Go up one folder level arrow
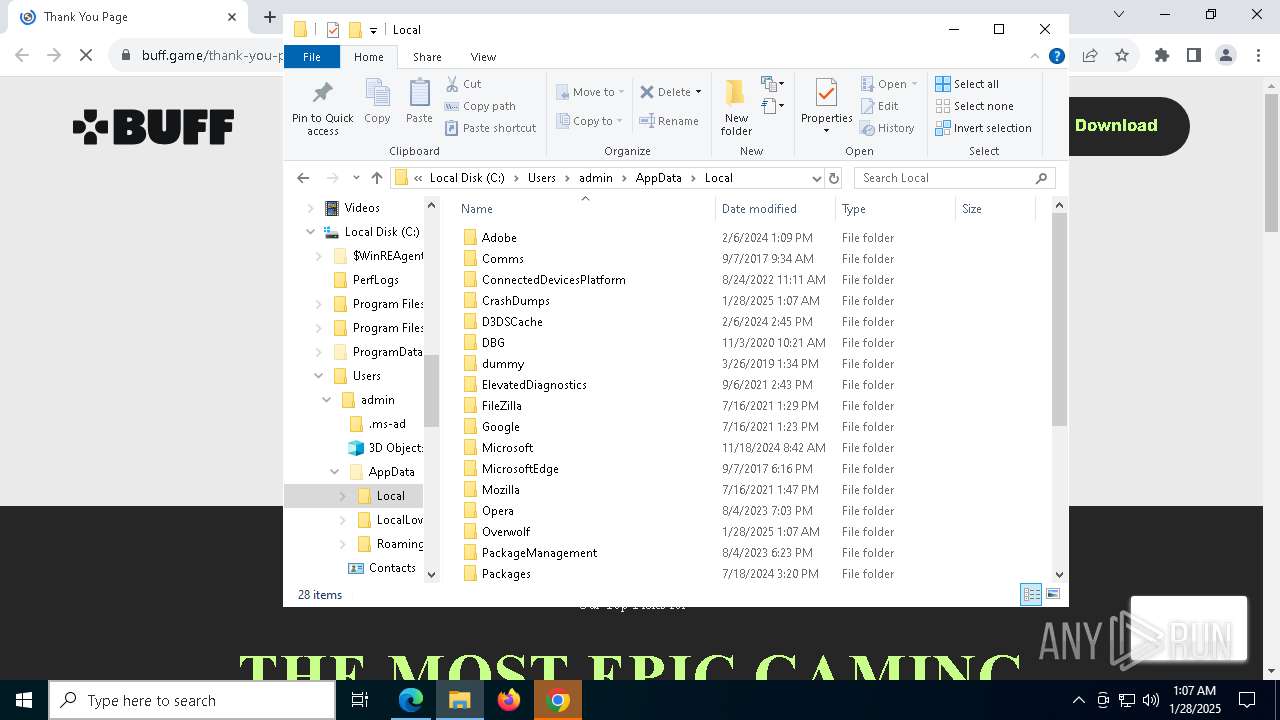The width and height of the screenshot is (1280, 720). point(377,178)
